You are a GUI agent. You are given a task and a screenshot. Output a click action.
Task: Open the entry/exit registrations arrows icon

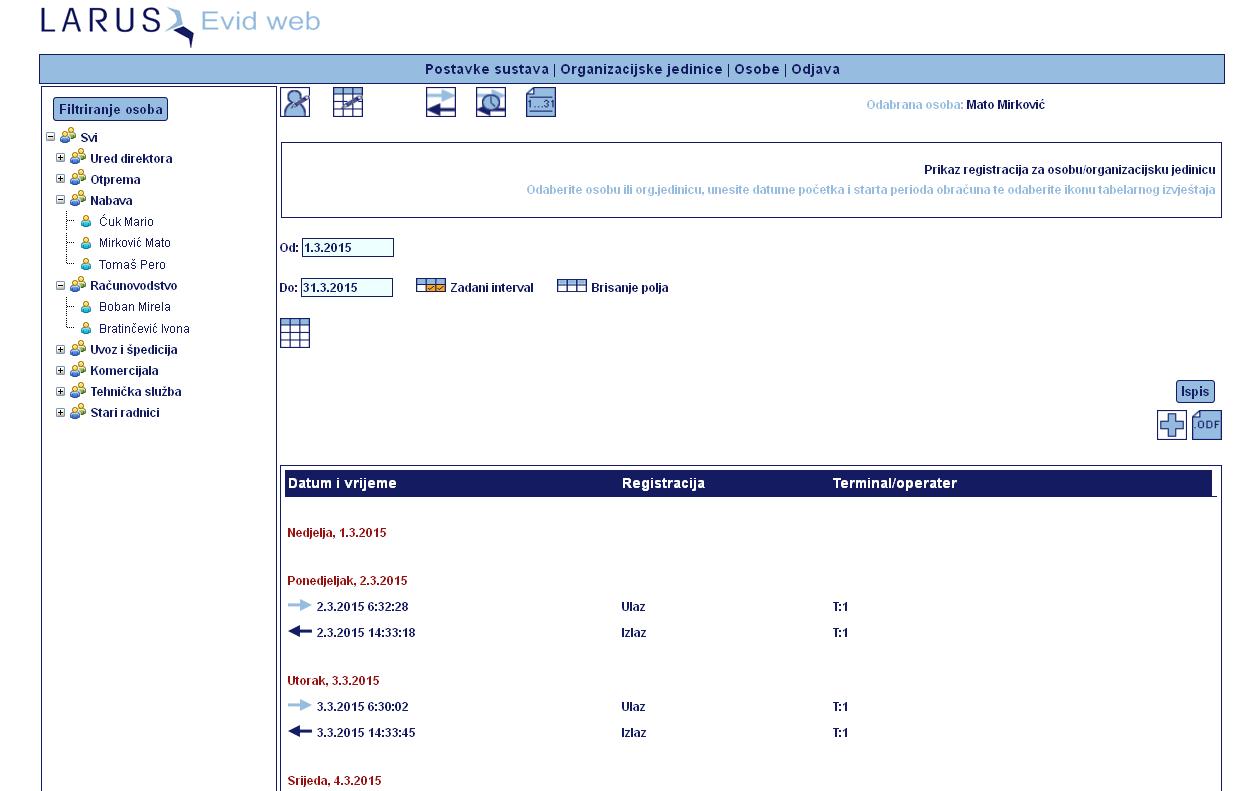pos(441,102)
